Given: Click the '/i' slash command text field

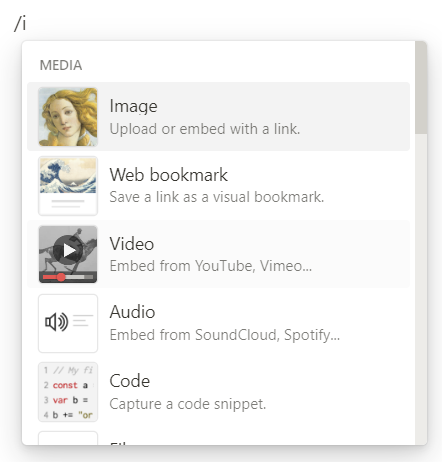Looking at the screenshot, I should pos(20,23).
